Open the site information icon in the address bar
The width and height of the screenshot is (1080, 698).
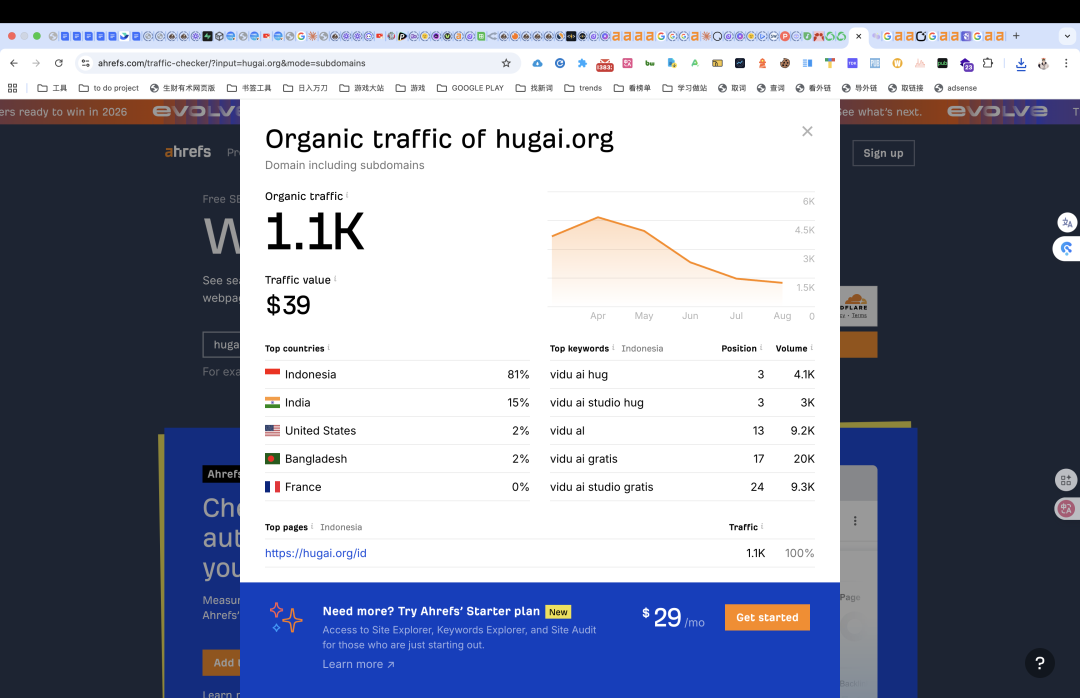tap(85, 63)
